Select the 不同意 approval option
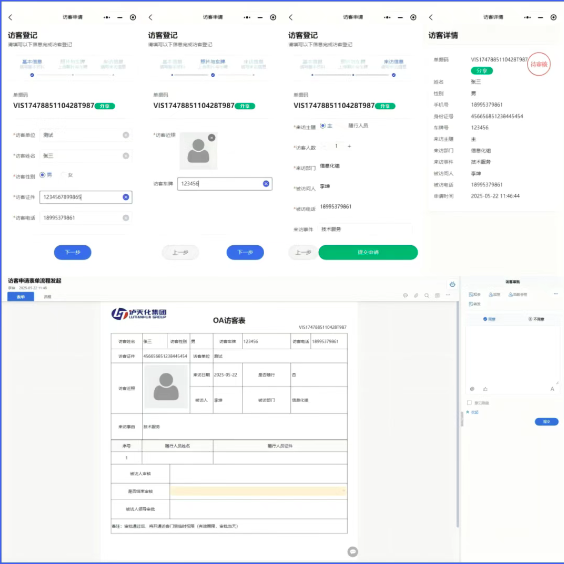The width and height of the screenshot is (564, 564). pyautogui.click(x=536, y=319)
